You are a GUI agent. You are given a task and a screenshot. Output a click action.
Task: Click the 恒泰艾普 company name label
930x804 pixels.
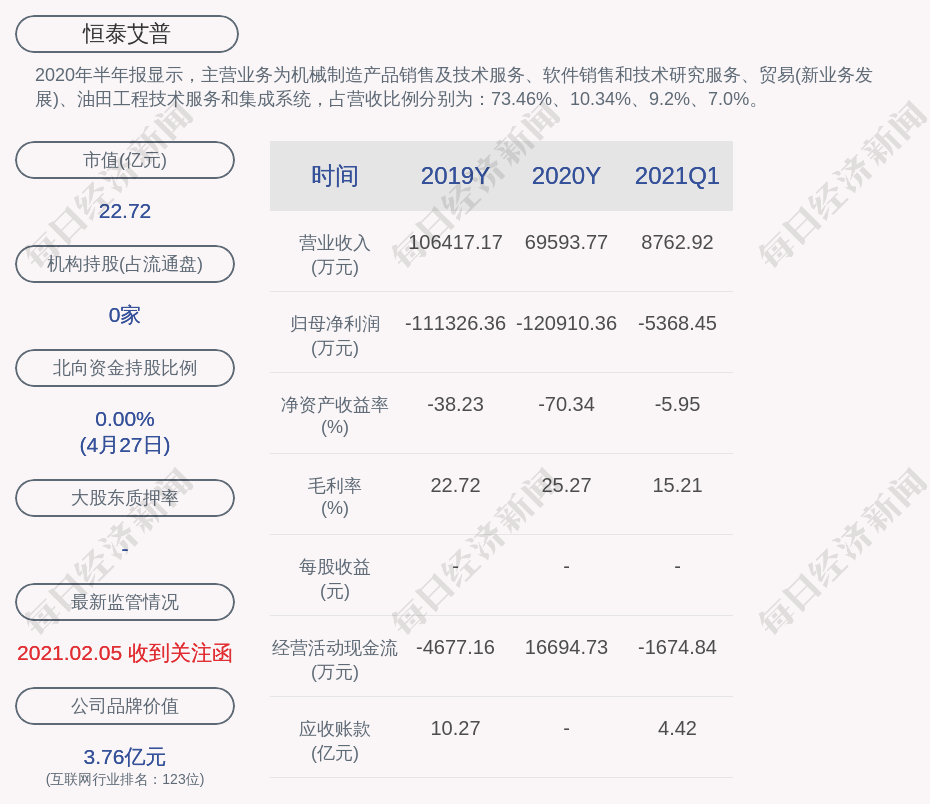pyautogui.click(x=127, y=34)
